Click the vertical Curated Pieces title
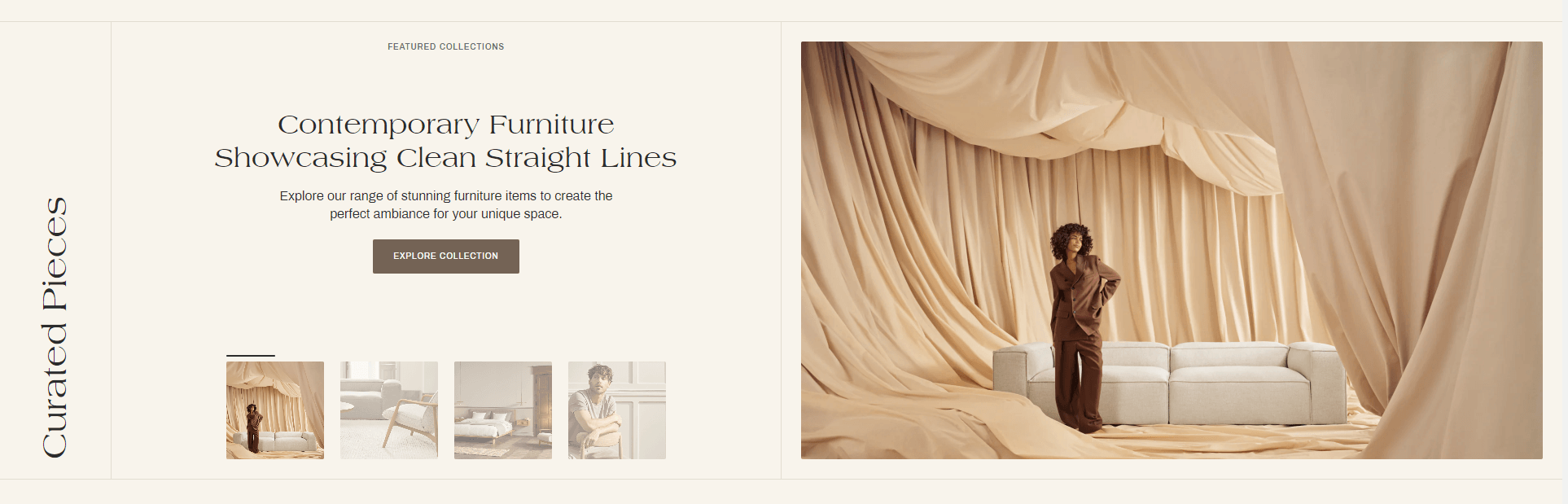 point(55,327)
